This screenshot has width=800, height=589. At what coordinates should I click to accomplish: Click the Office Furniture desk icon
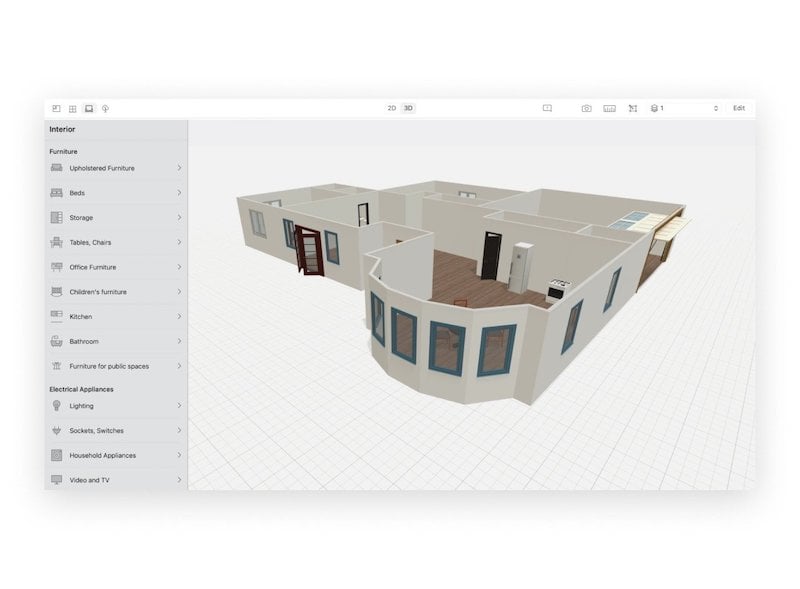(57, 267)
